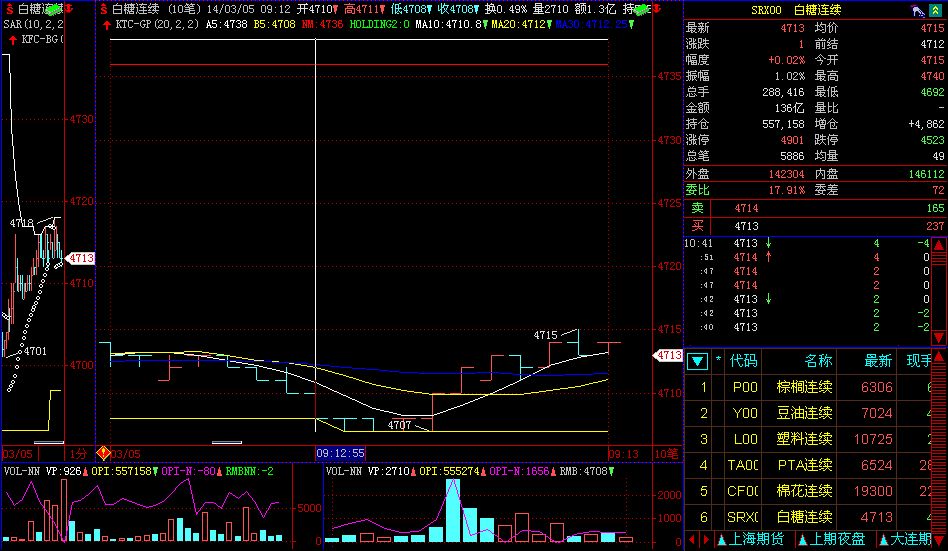Click the 代码 column header
948x551 pixels.
743,361
